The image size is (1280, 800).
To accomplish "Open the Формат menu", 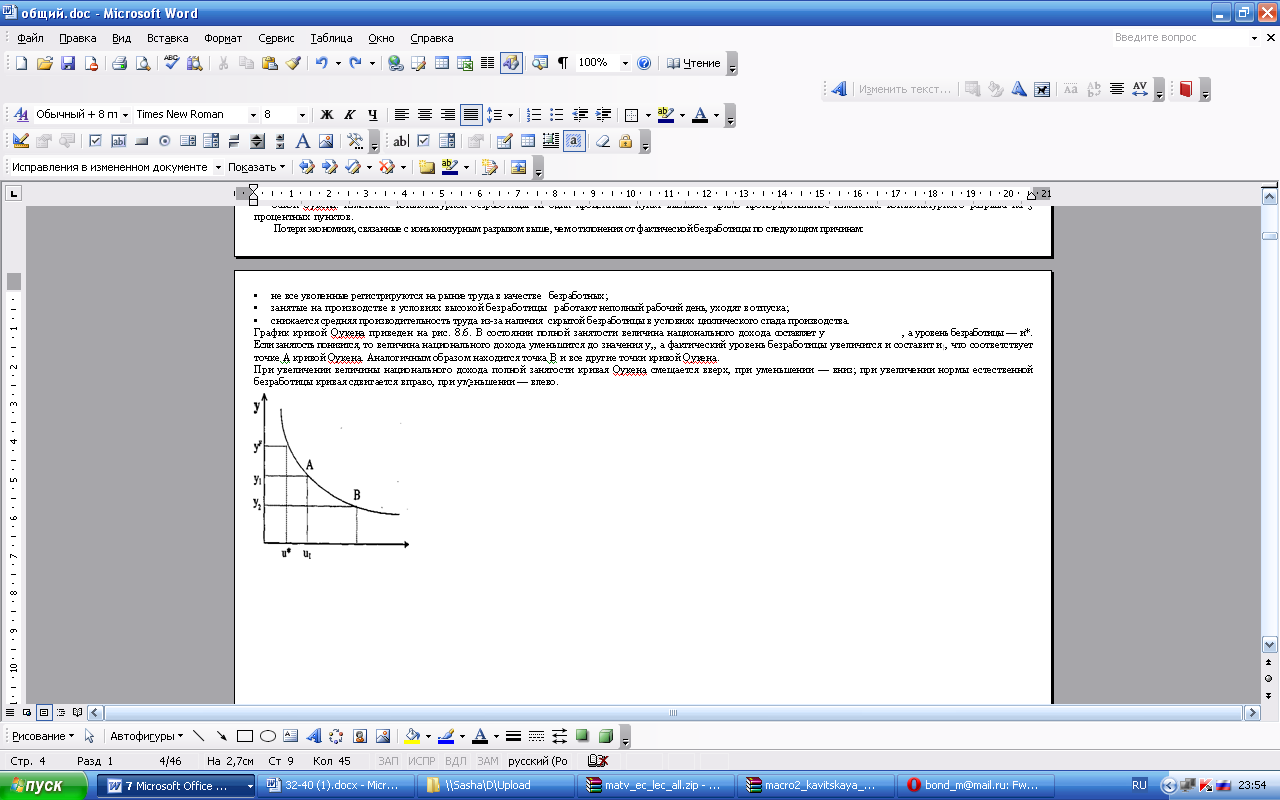I will coord(223,38).
